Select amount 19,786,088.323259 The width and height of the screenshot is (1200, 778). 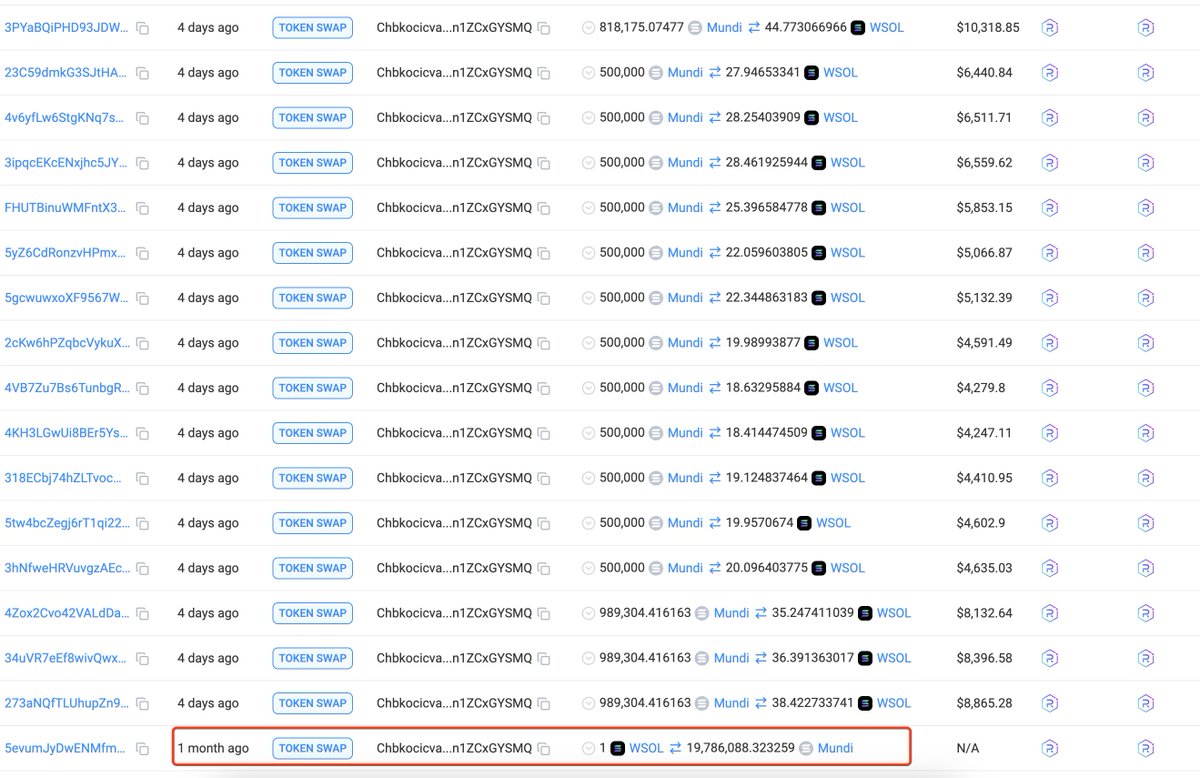point(740,748)
